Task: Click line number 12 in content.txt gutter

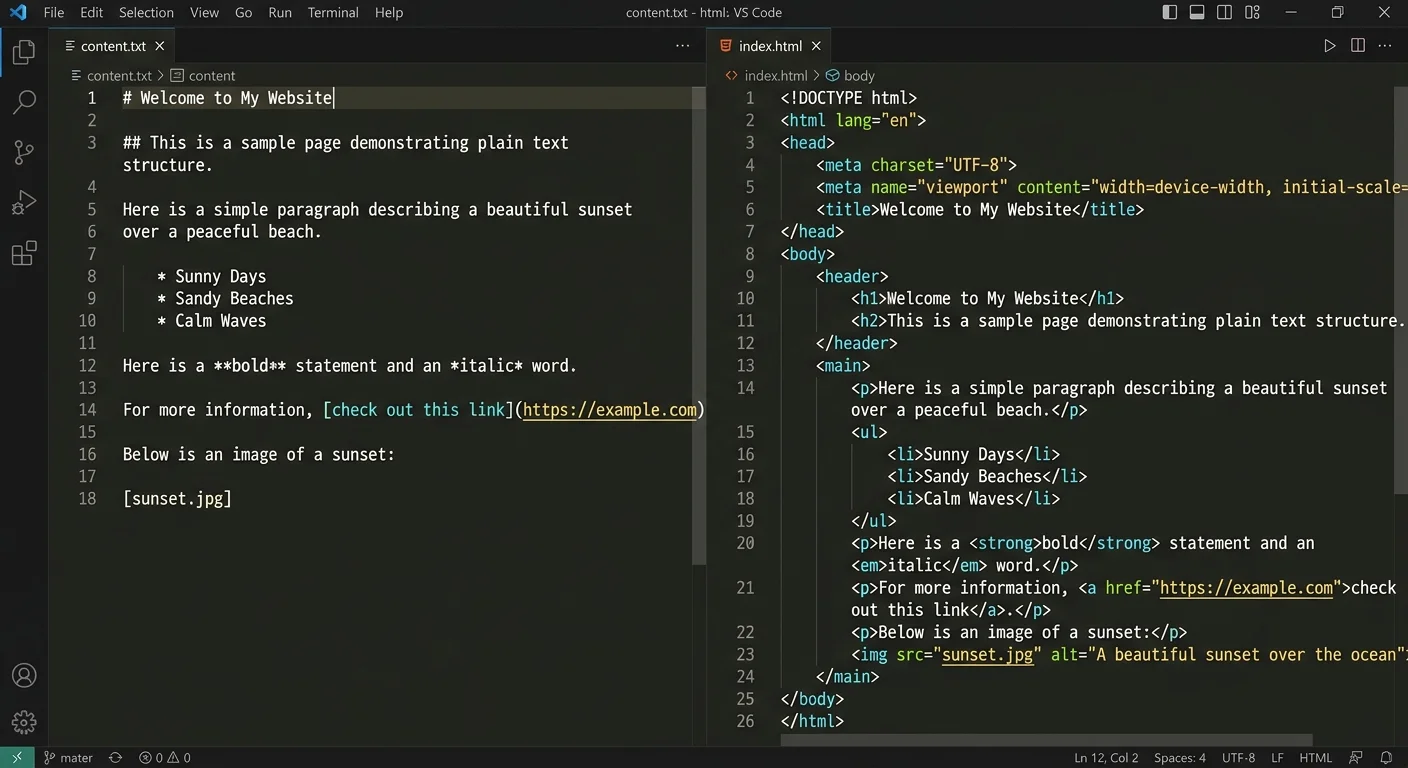Action: 87,366
